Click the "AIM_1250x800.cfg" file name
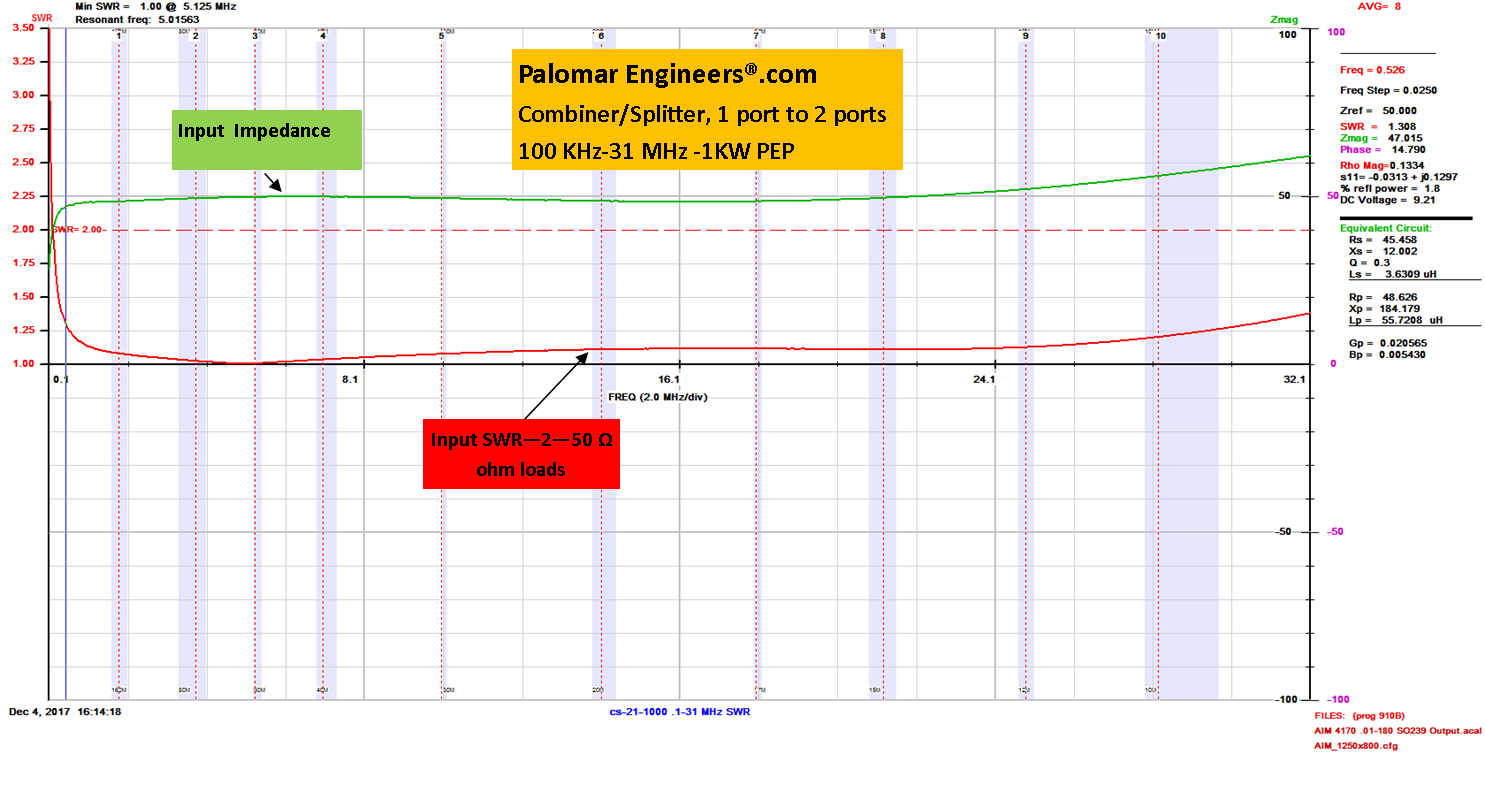1485x800 pixels. pyautogui.click(x=1356, y=746)
